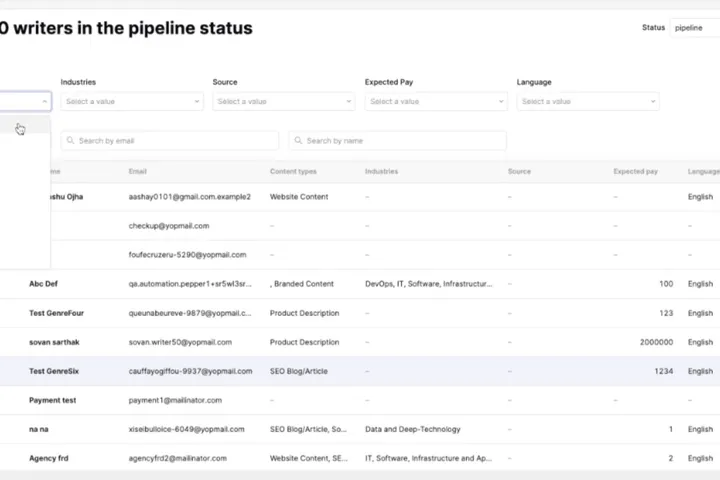Click the Language dropdown chevron arrow

652,102
